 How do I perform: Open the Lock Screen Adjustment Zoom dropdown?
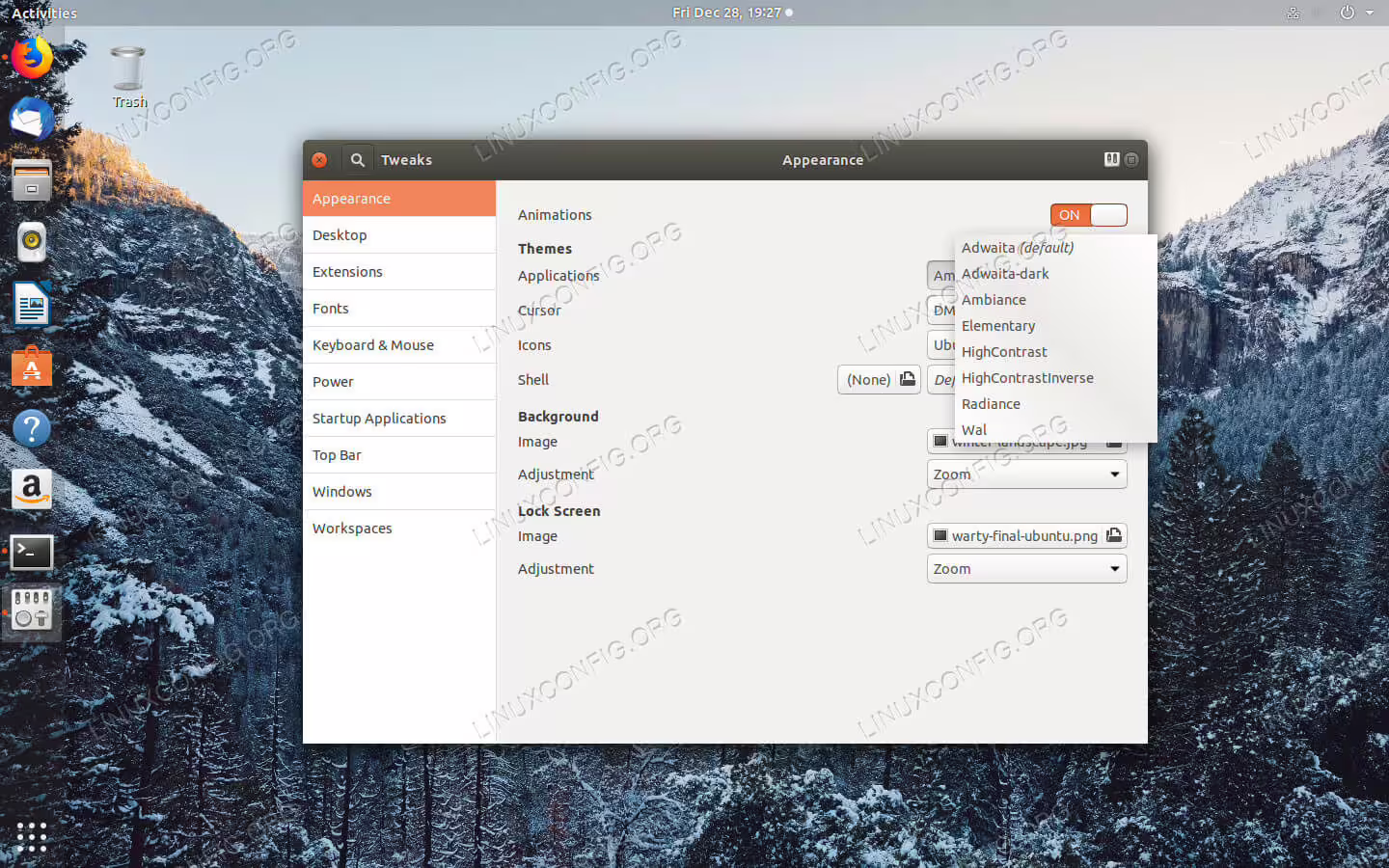pos(1027,569)
